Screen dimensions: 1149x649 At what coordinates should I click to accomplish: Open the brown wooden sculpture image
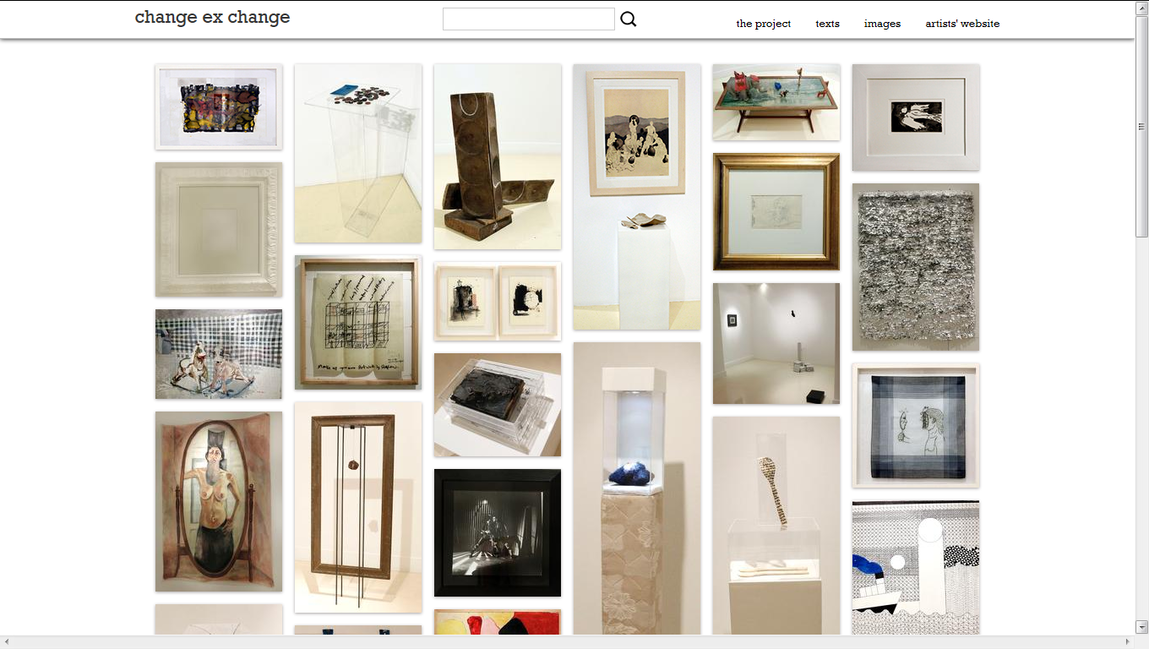click(x=497, y=156)
